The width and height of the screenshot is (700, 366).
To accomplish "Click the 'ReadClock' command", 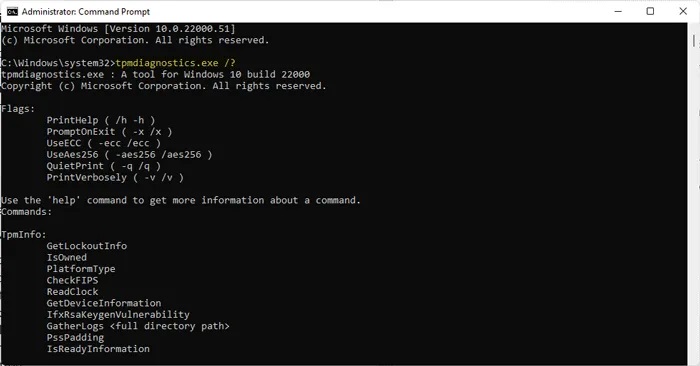I will [72, 292].
